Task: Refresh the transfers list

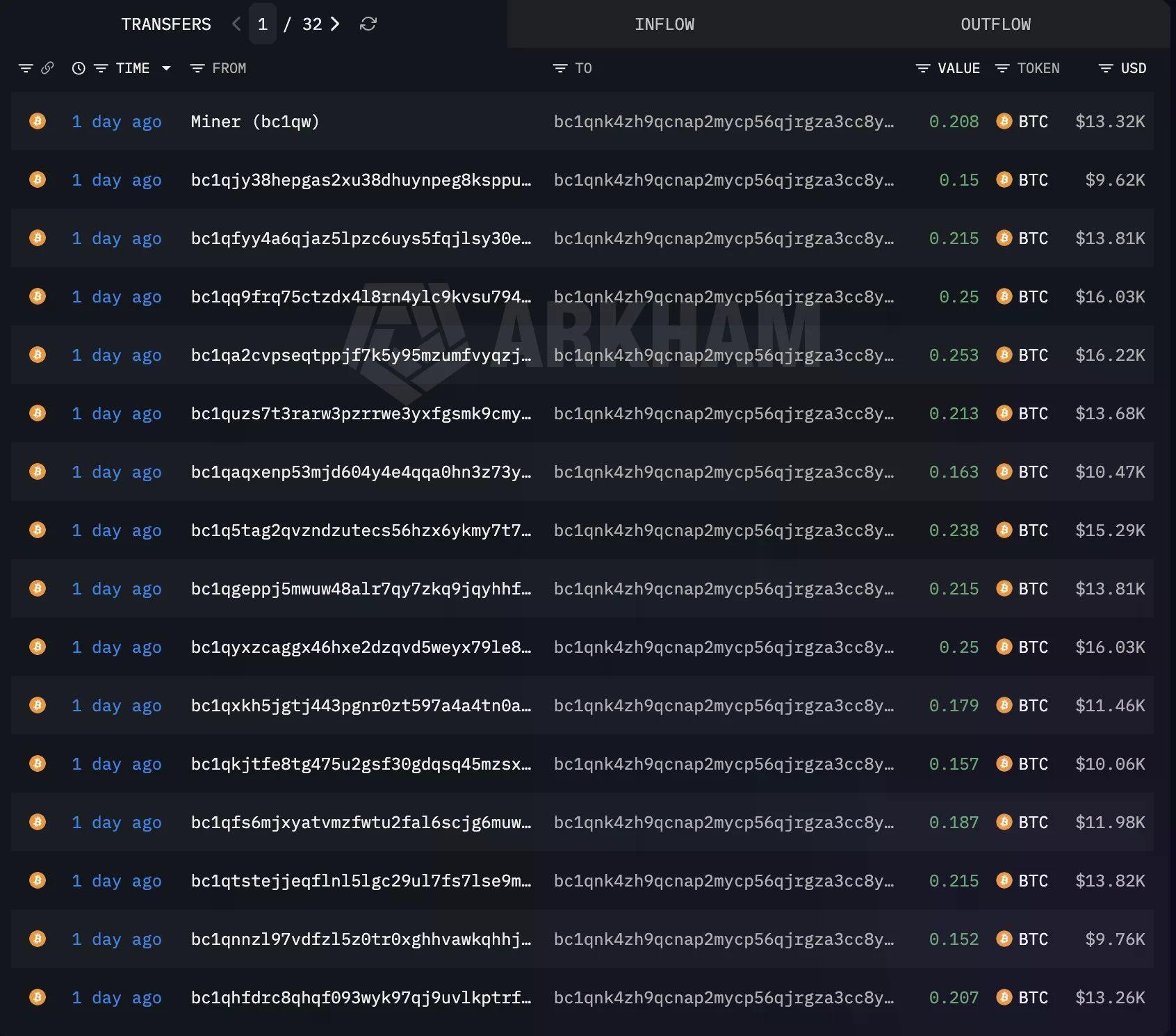Action: 368,24
